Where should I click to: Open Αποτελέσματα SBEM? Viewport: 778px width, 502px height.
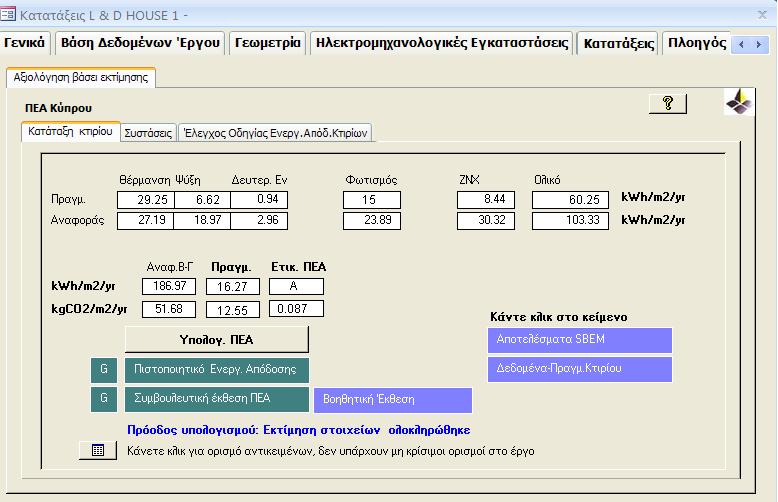click(580, 340)
